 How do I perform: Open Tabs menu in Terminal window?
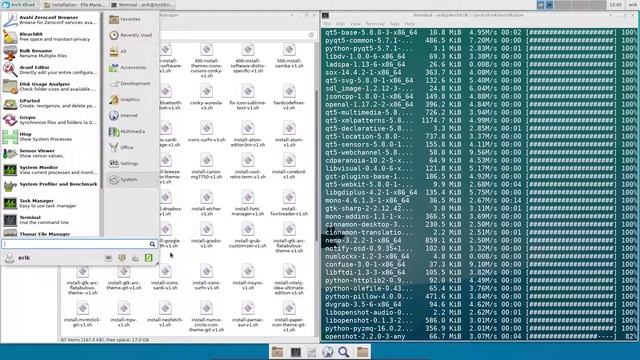click(x=395, y=24)
